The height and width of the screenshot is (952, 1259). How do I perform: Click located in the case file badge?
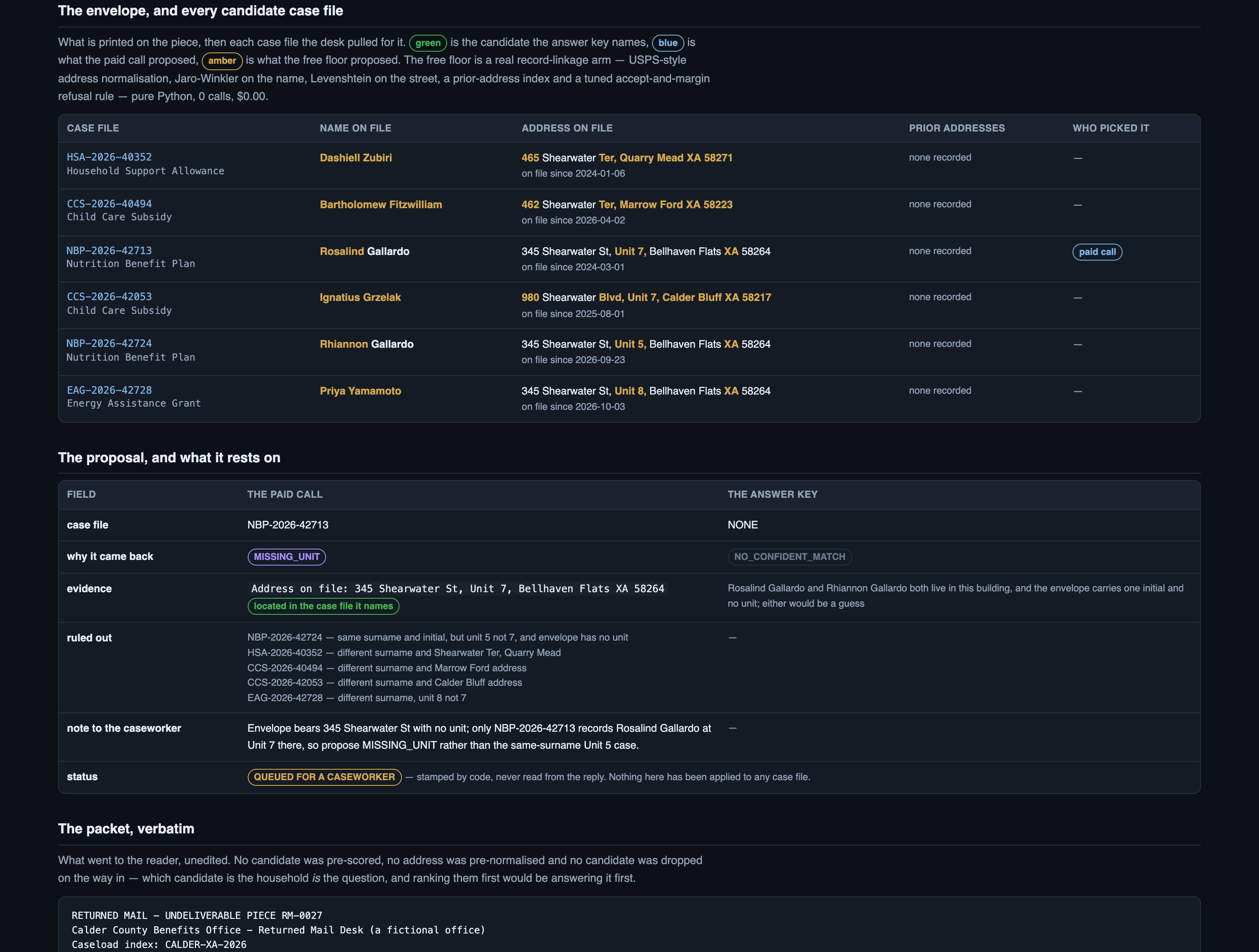[x=323, y=606]
